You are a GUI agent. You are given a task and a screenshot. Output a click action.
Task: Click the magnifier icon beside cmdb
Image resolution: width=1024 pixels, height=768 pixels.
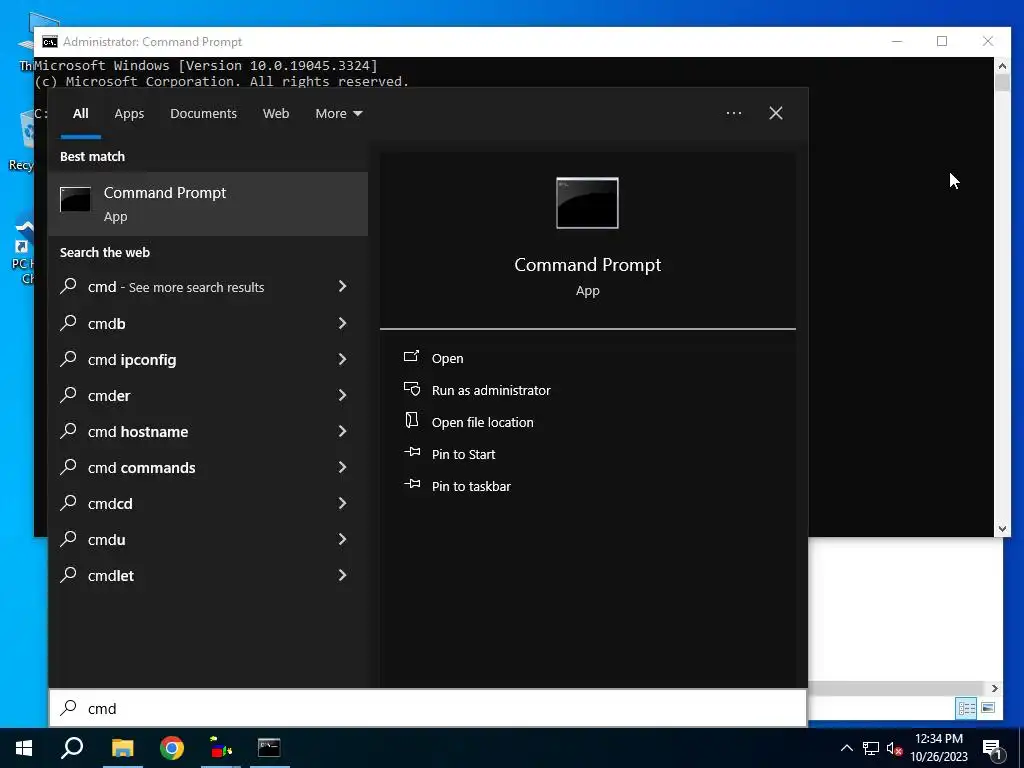tap(69, 322)
